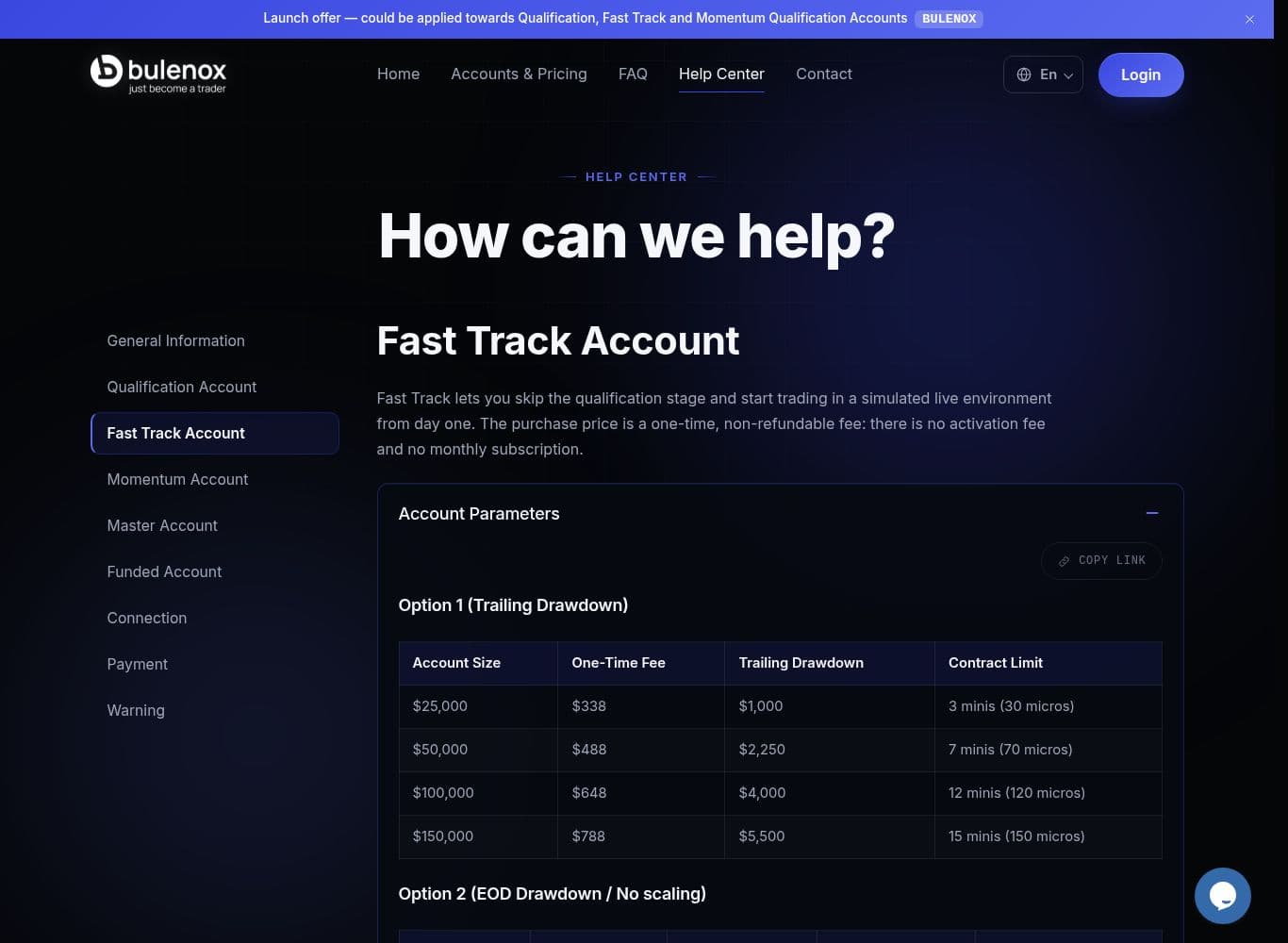Select Warning in sidebar
1288x943 pixels.
click(x=215, y=710)
